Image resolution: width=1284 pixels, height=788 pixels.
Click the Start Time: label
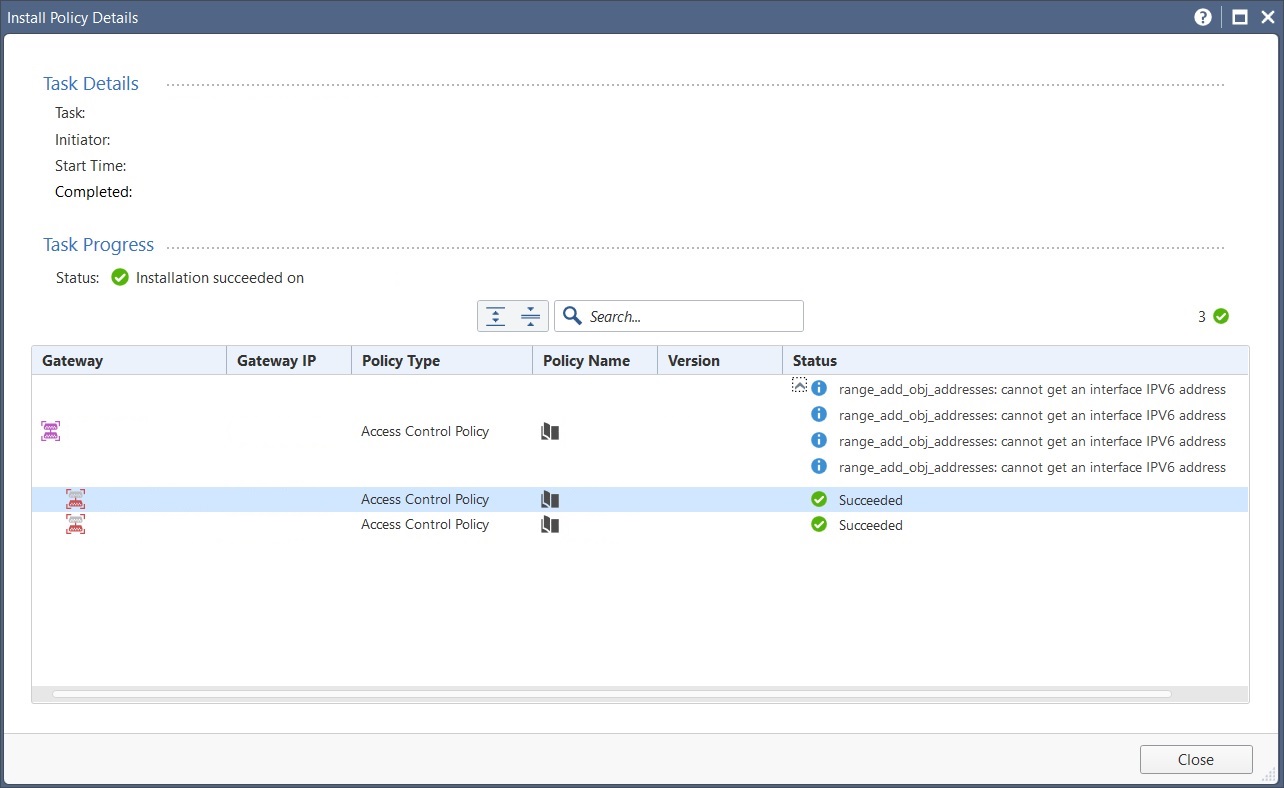[x=90, y=166]
